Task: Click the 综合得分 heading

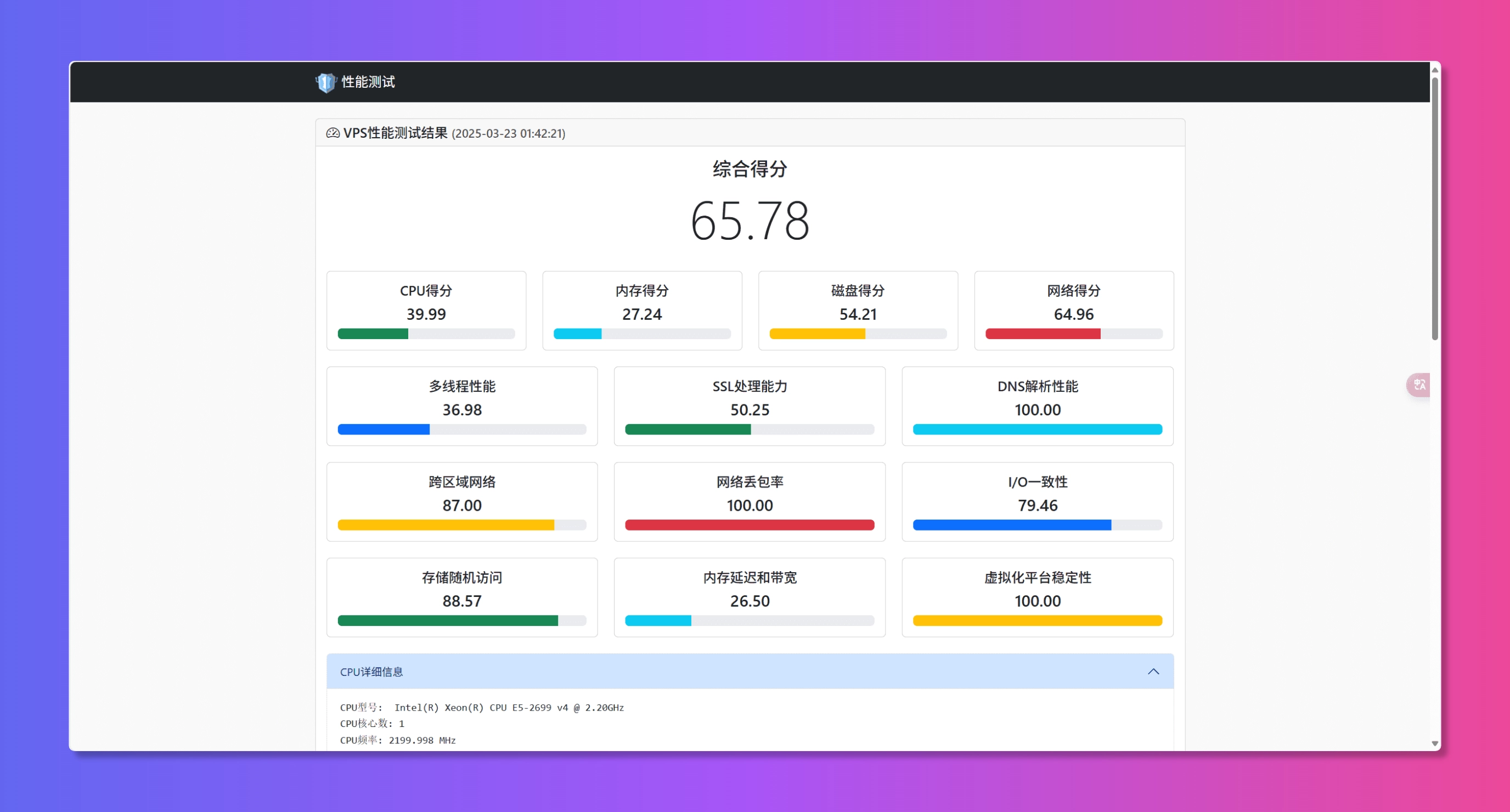Action: tap(750, 169)
